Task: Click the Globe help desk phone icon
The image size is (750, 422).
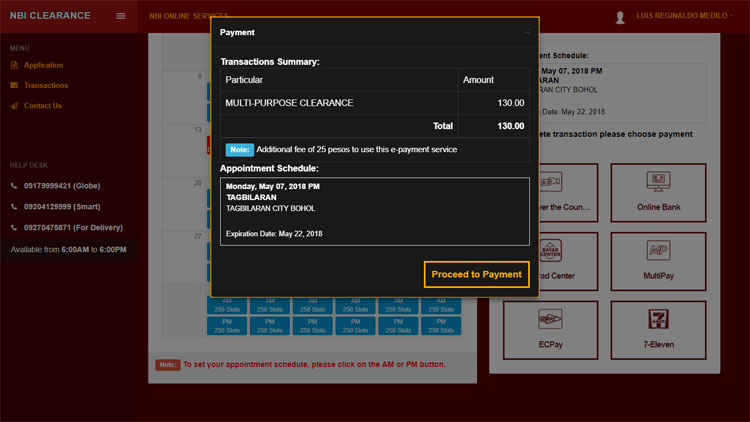Action: [x=14, y=186]
